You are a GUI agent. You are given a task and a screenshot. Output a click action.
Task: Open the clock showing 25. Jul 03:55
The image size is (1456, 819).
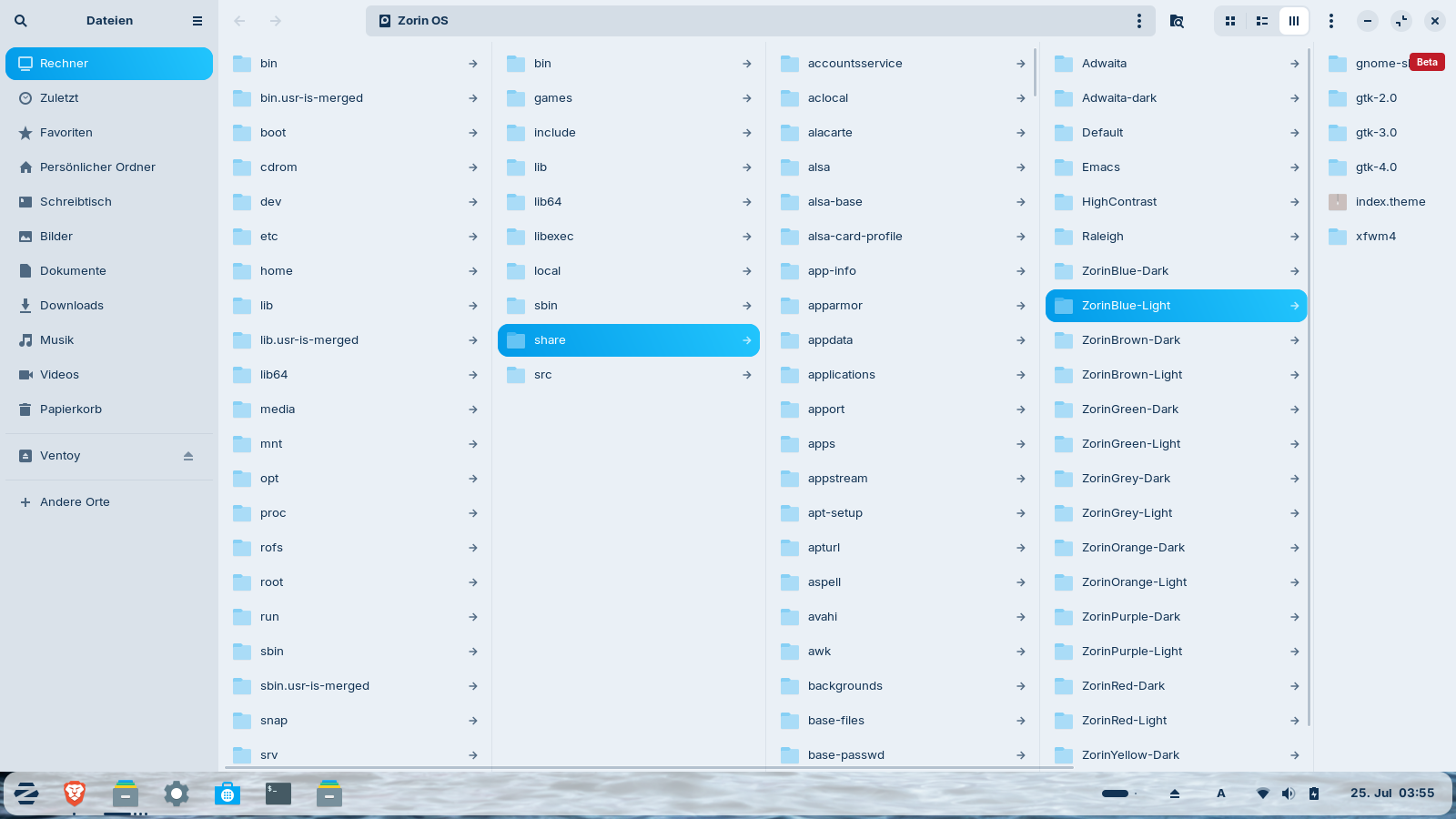click(x=1392, y=794)
